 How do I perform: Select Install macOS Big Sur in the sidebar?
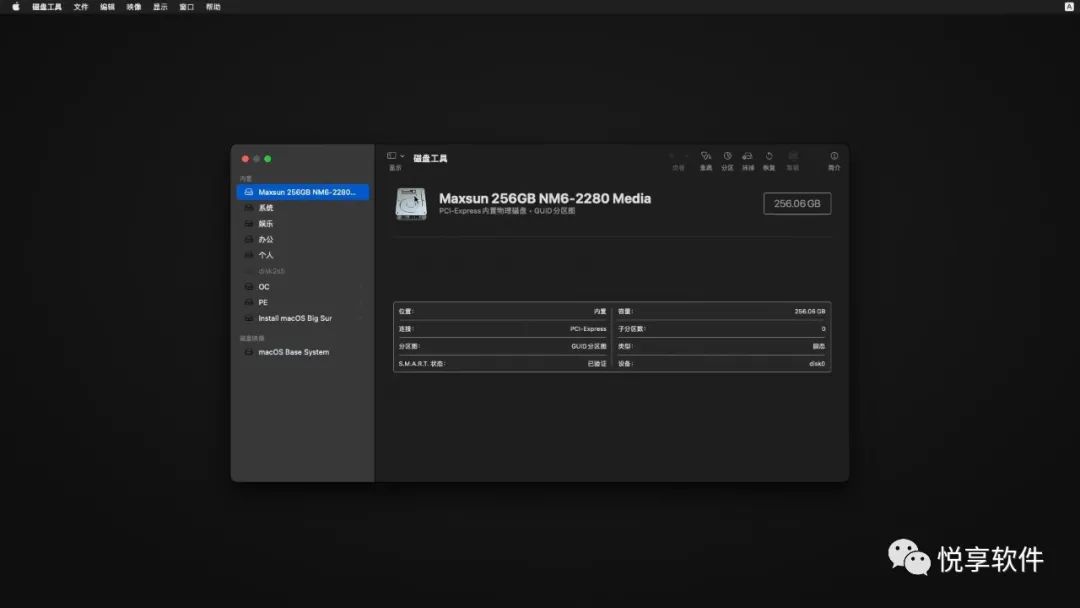click(x=302, y=318)
